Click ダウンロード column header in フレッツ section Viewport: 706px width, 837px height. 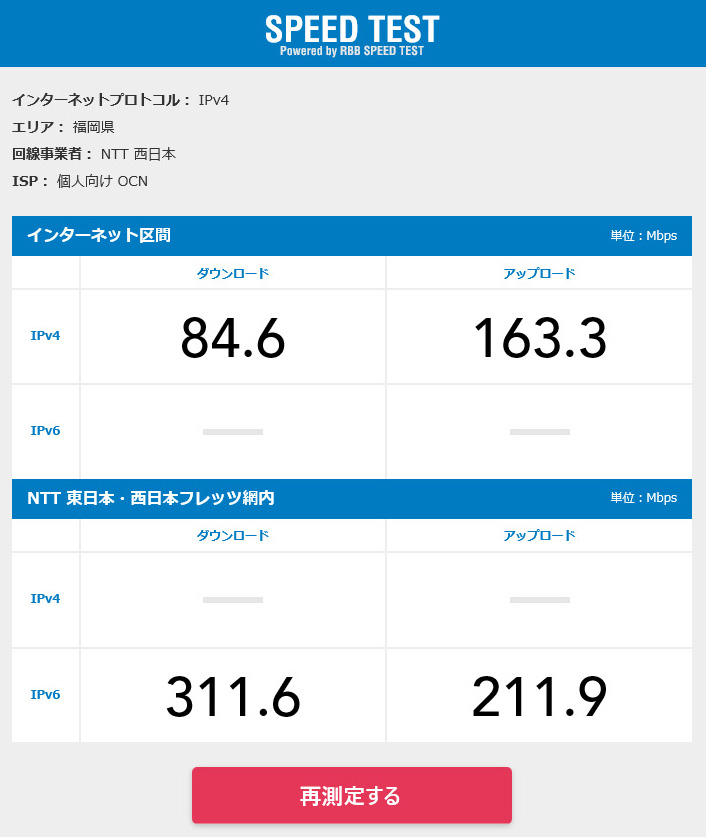pos(233,535)
